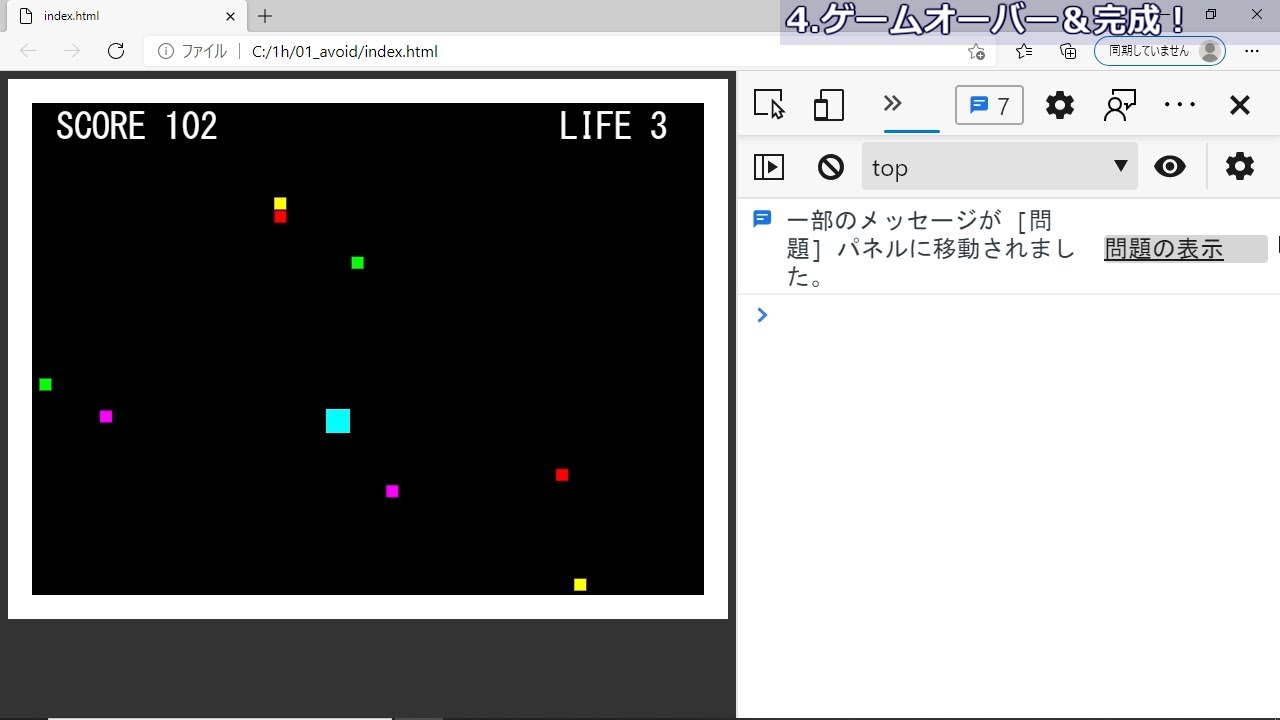Click the 問題の表示 link
The image size is (1280, 720).
pyautogui.click(x=1165, y=249)
